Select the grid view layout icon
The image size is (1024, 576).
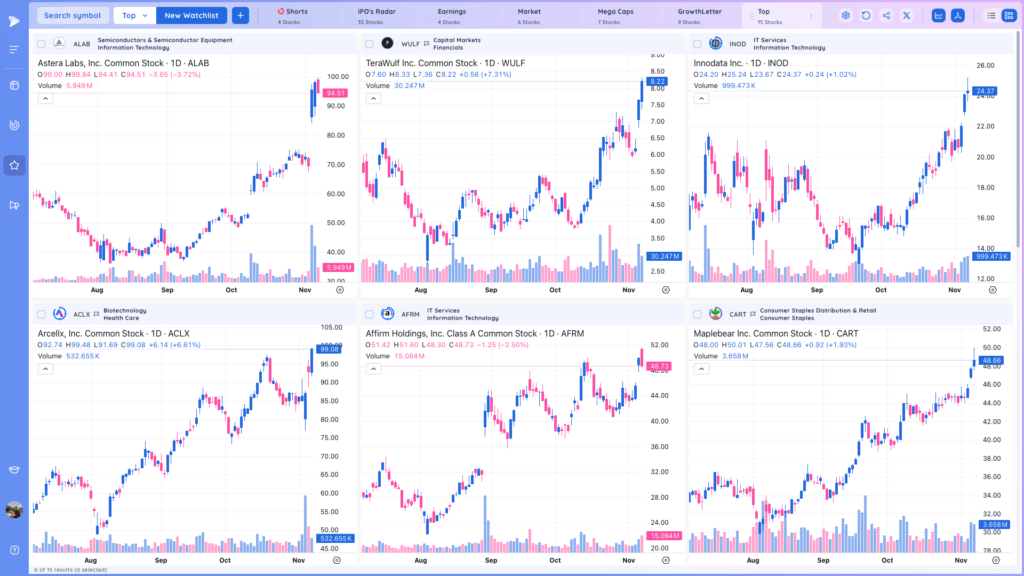click(1008, 15)
